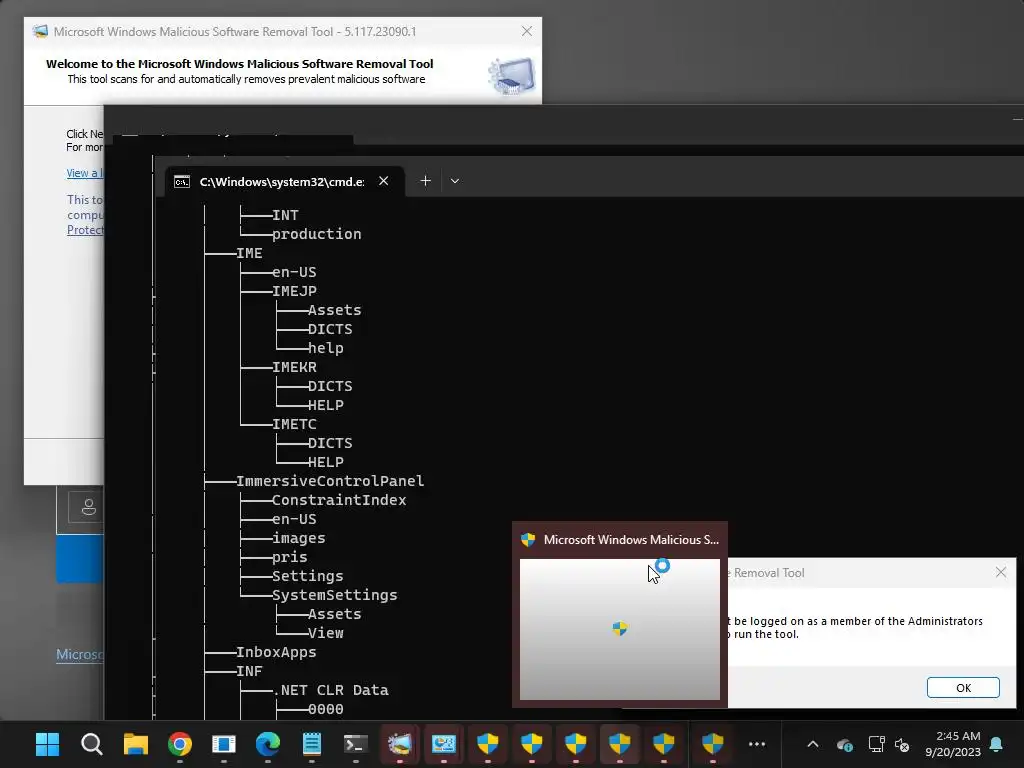Click the 'InboxApps' entry
The height and width of the screenshot is (768, 1024).
click(x=276, y=652)
